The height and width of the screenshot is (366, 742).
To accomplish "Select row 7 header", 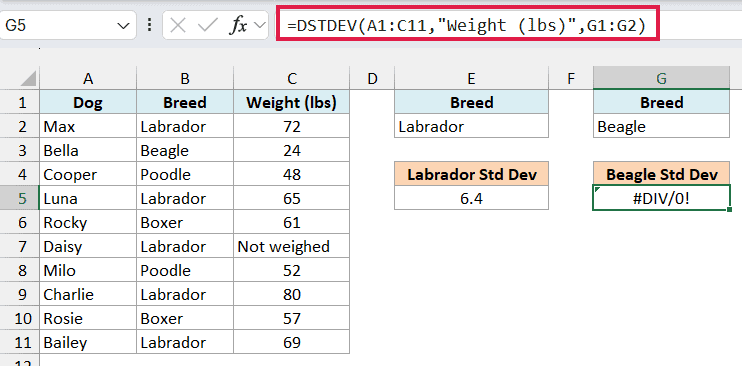I will pos(20,246).
